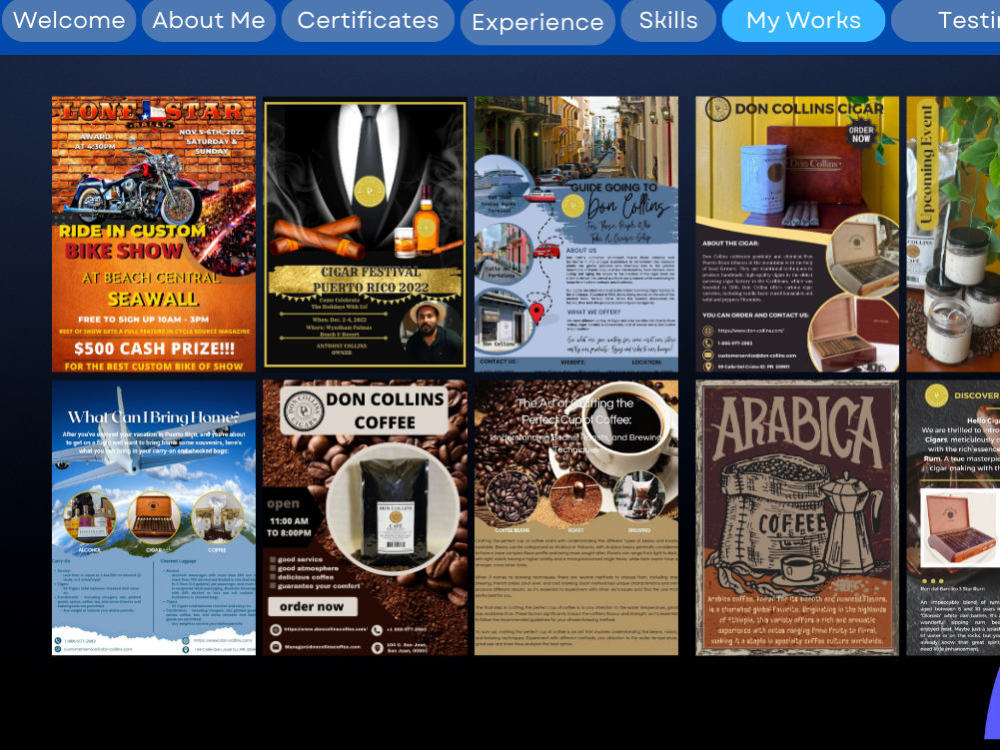The image size is (1000, 750).
Task: Open the Perfect Cup of Coffee article
Action: pyautogui.click(x=576, y=518)
